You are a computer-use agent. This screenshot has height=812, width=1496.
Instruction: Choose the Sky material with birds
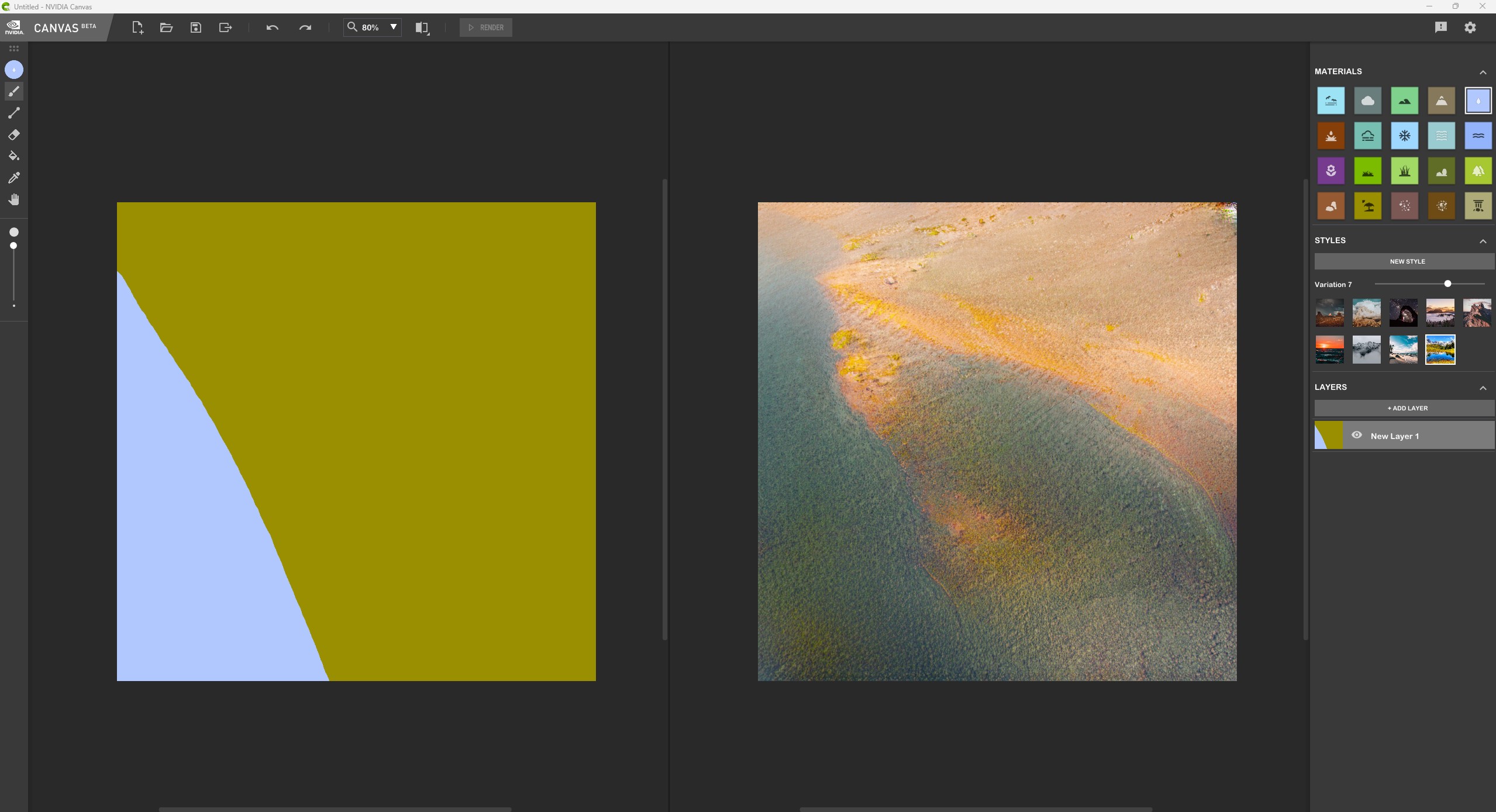pos(1331,101)
